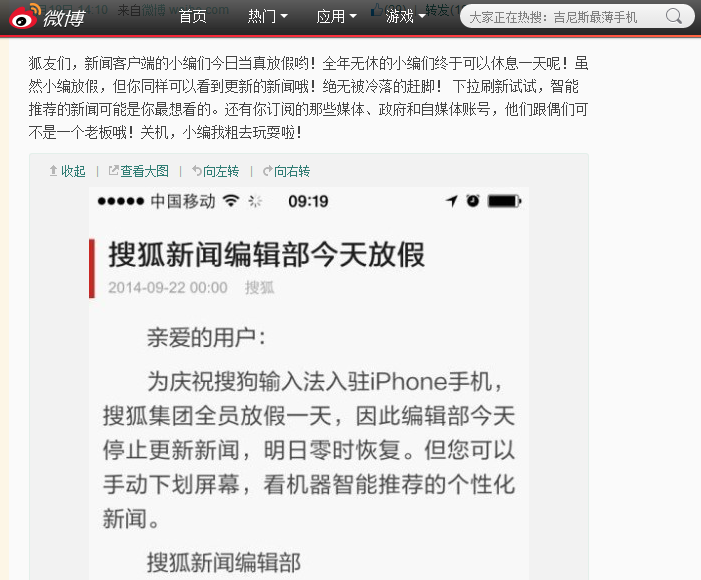
Task: Click the 微博 brand text
Action: click(64, 18)
